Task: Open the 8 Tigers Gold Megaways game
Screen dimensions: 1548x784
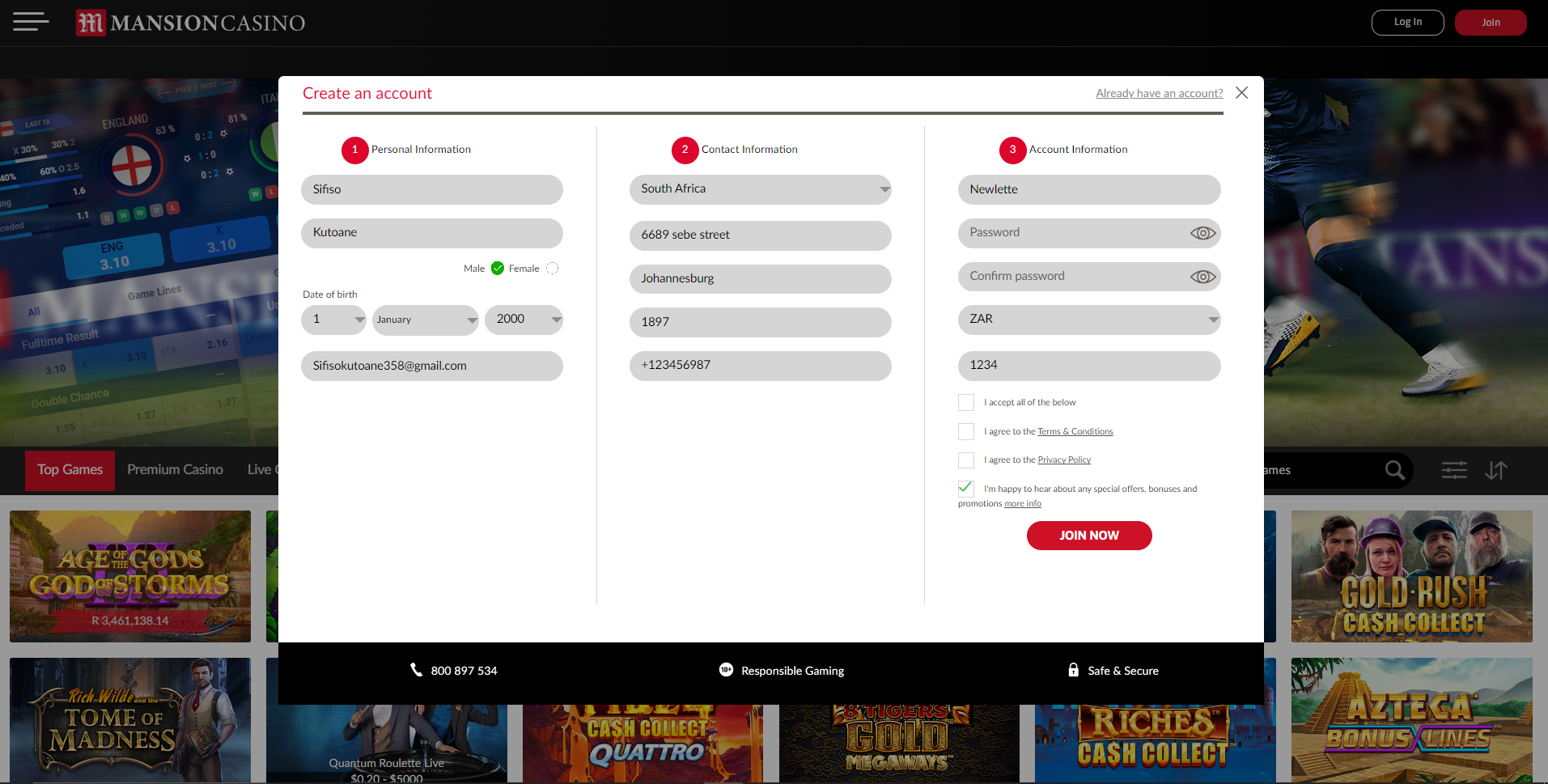Action: pyautogui.click(x=899, y=744)
